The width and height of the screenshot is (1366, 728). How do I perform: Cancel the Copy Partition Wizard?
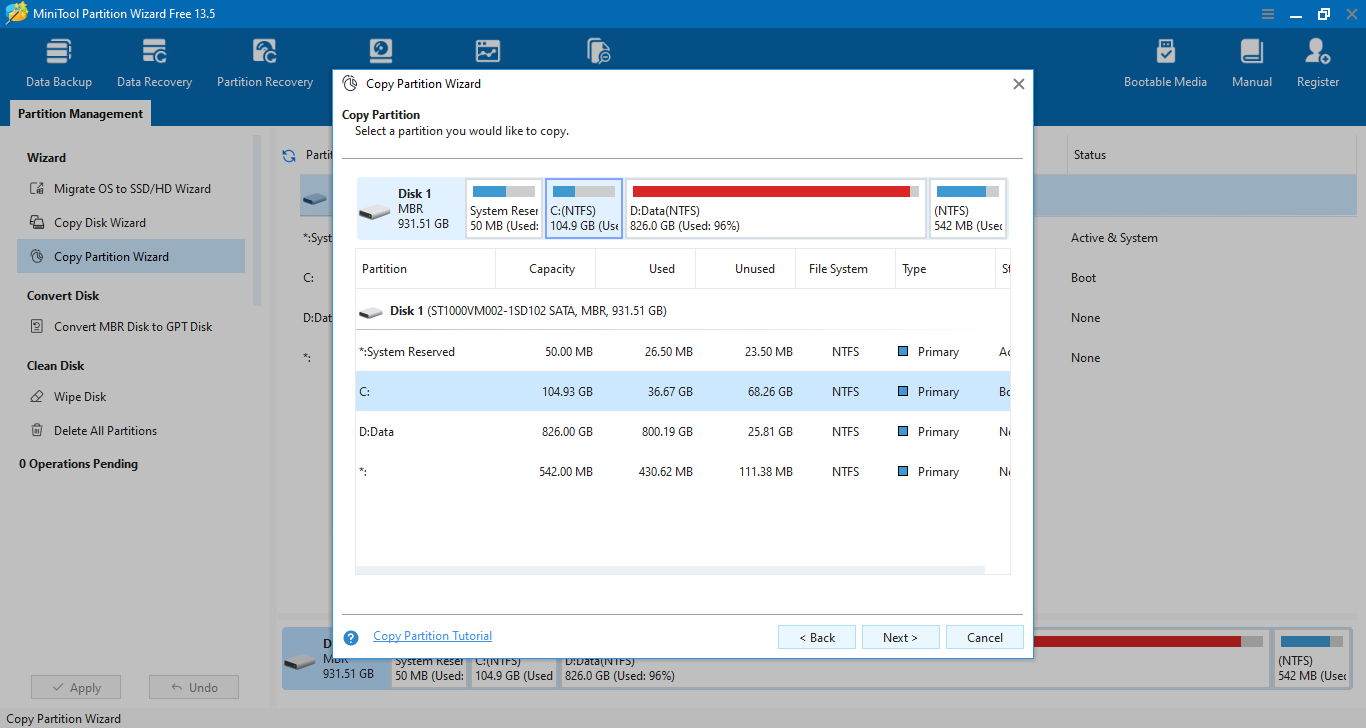(984, 638)
